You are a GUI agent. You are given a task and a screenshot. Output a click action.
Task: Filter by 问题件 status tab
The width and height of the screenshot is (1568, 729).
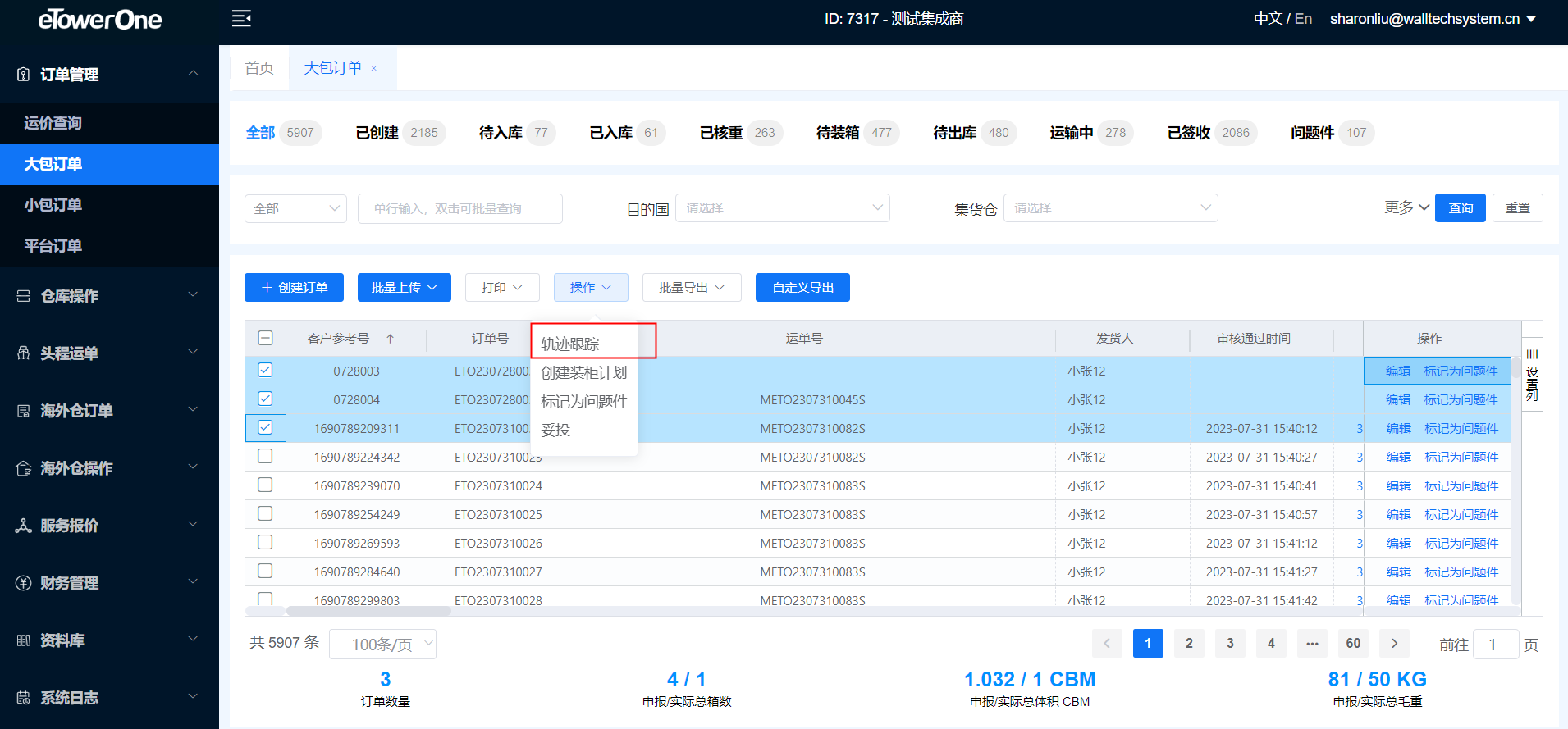point(1333,133)
